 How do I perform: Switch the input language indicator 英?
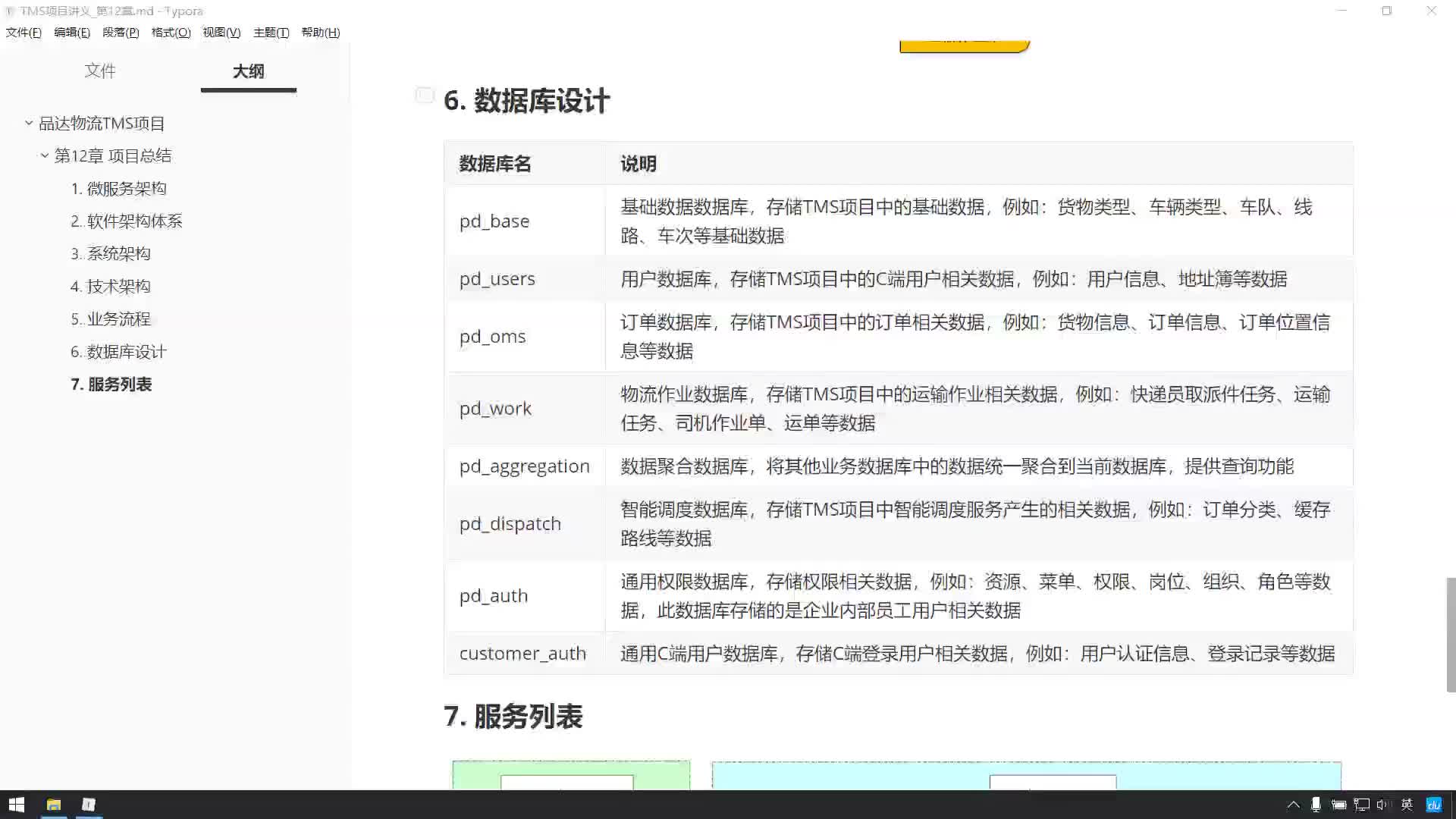(x=1407, y=805)
